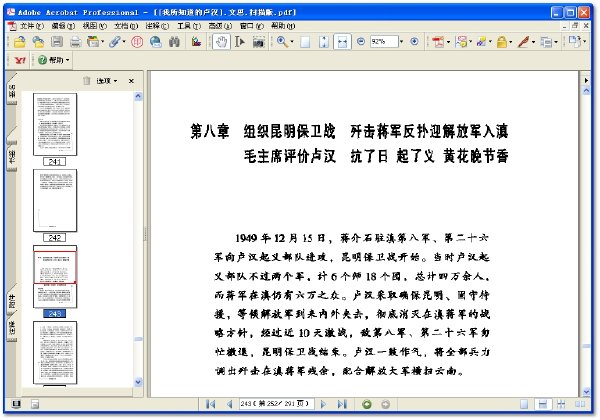
Task: Toggle Continuous page layout button
Action: (x=543, y=404)
